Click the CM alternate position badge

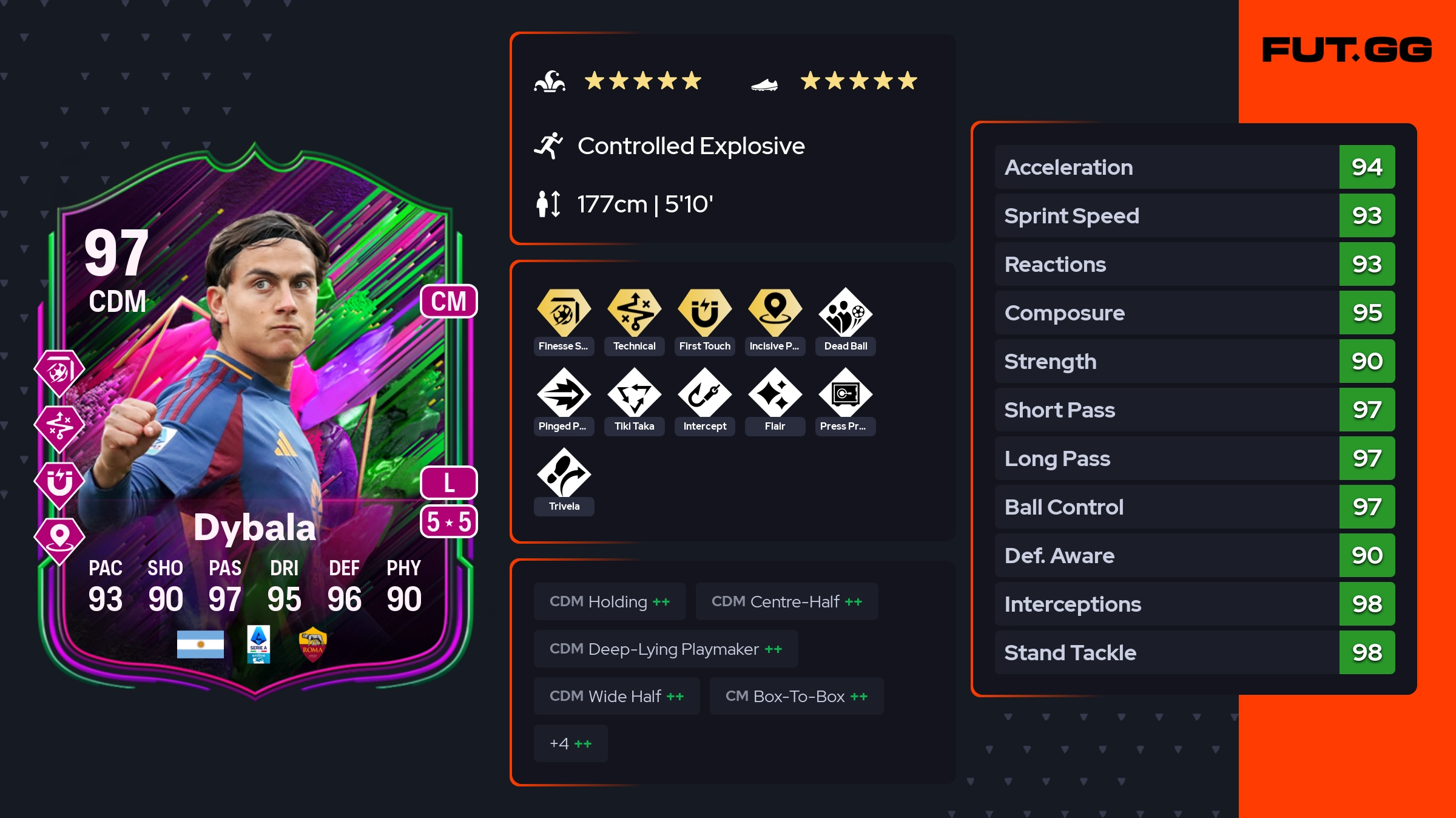[449, 301]
